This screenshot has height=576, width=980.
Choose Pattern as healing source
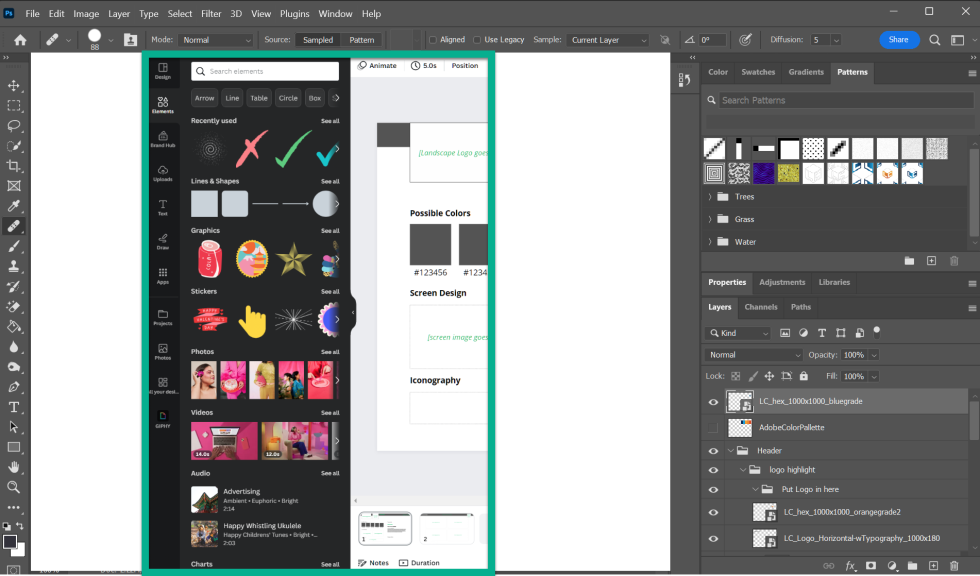(361, 40)
